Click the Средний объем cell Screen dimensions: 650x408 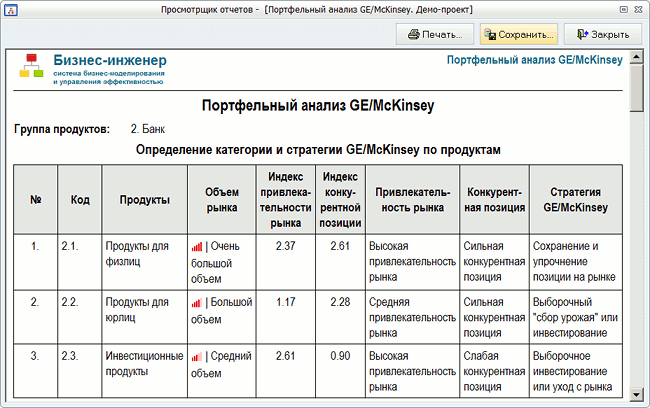pyautogui.click(x=222, y=371)
